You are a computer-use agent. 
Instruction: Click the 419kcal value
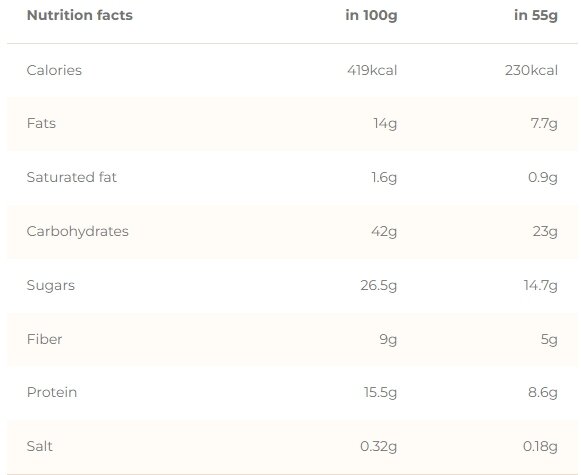[372, 70]
